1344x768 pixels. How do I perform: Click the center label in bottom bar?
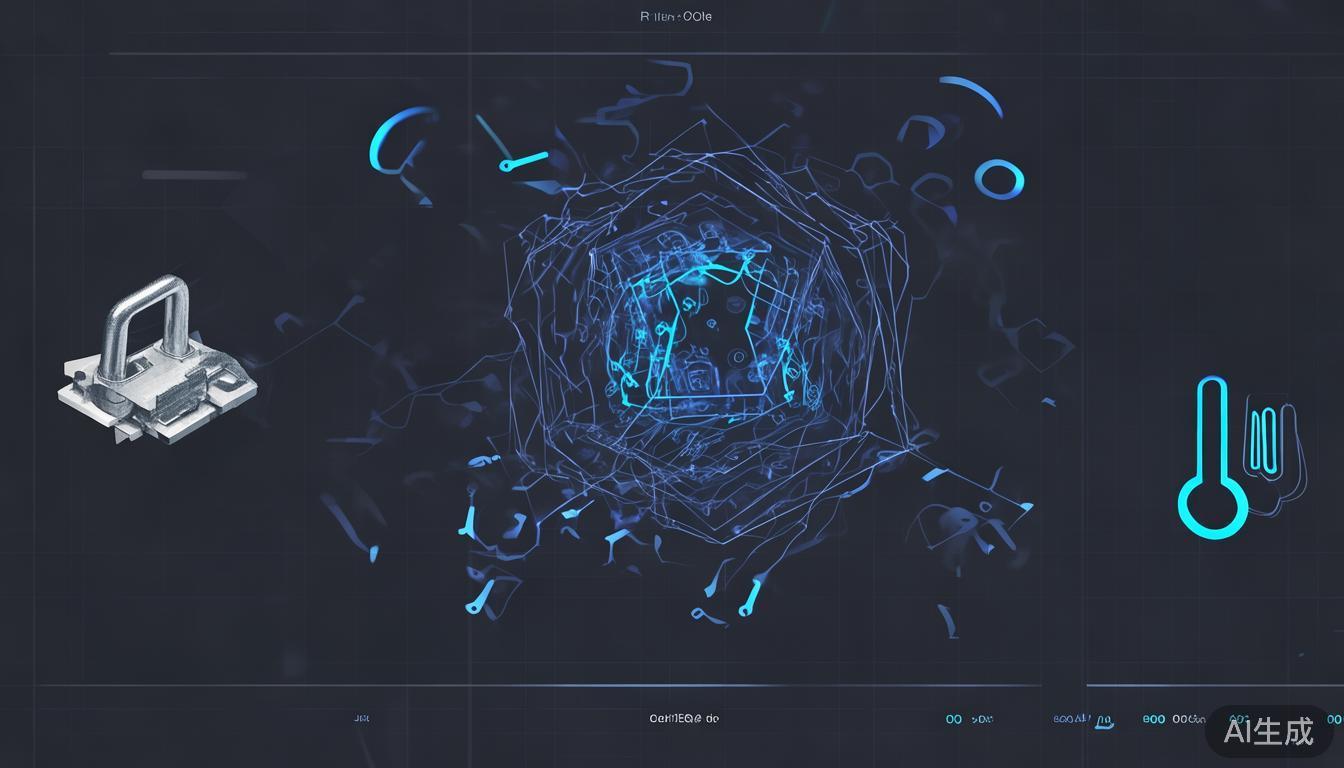pos(684,718)
